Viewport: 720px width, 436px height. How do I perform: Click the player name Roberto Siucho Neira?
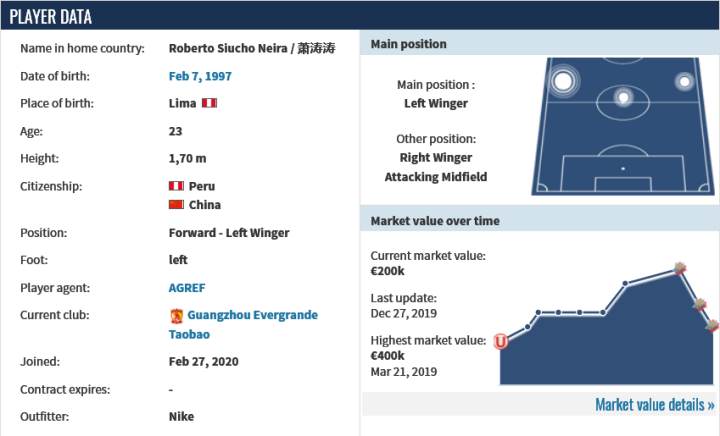tap(229, 48)
